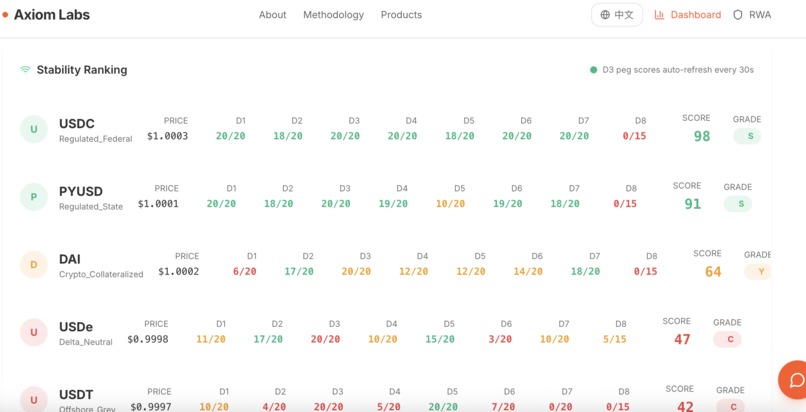806x412 pixels.
Task: Click the USDC score 98
Action: [x=702, y=136]
